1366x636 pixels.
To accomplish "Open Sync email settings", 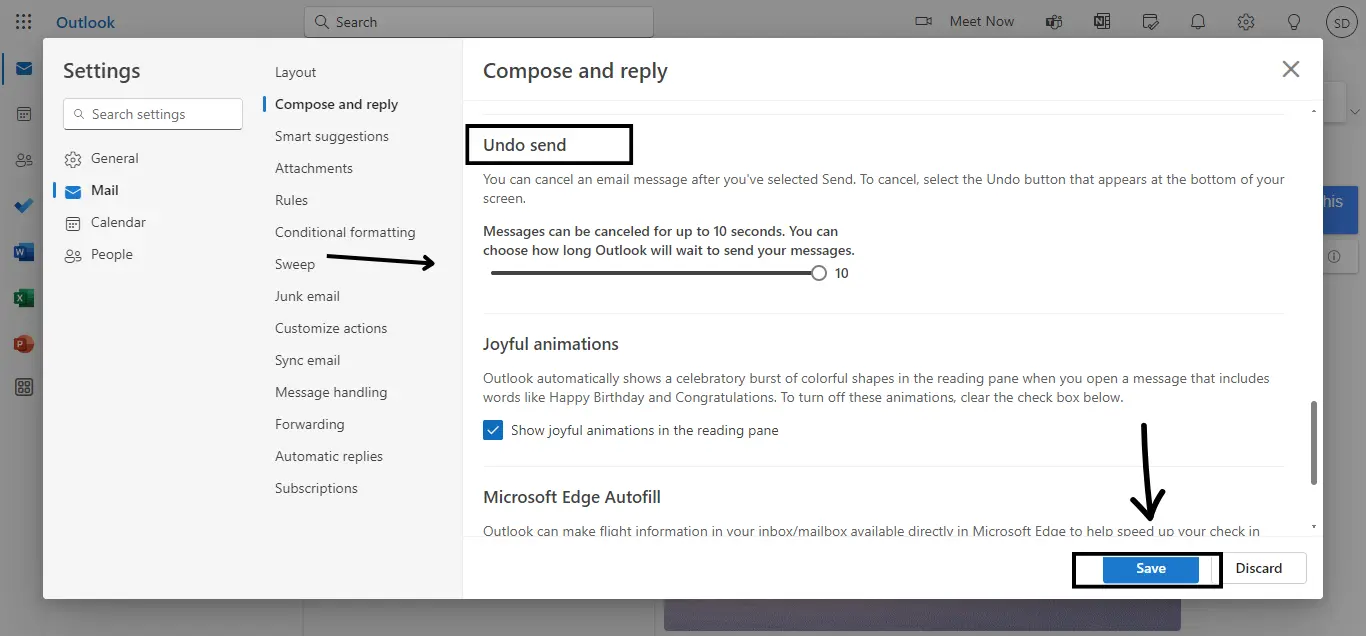I will 308,360.
